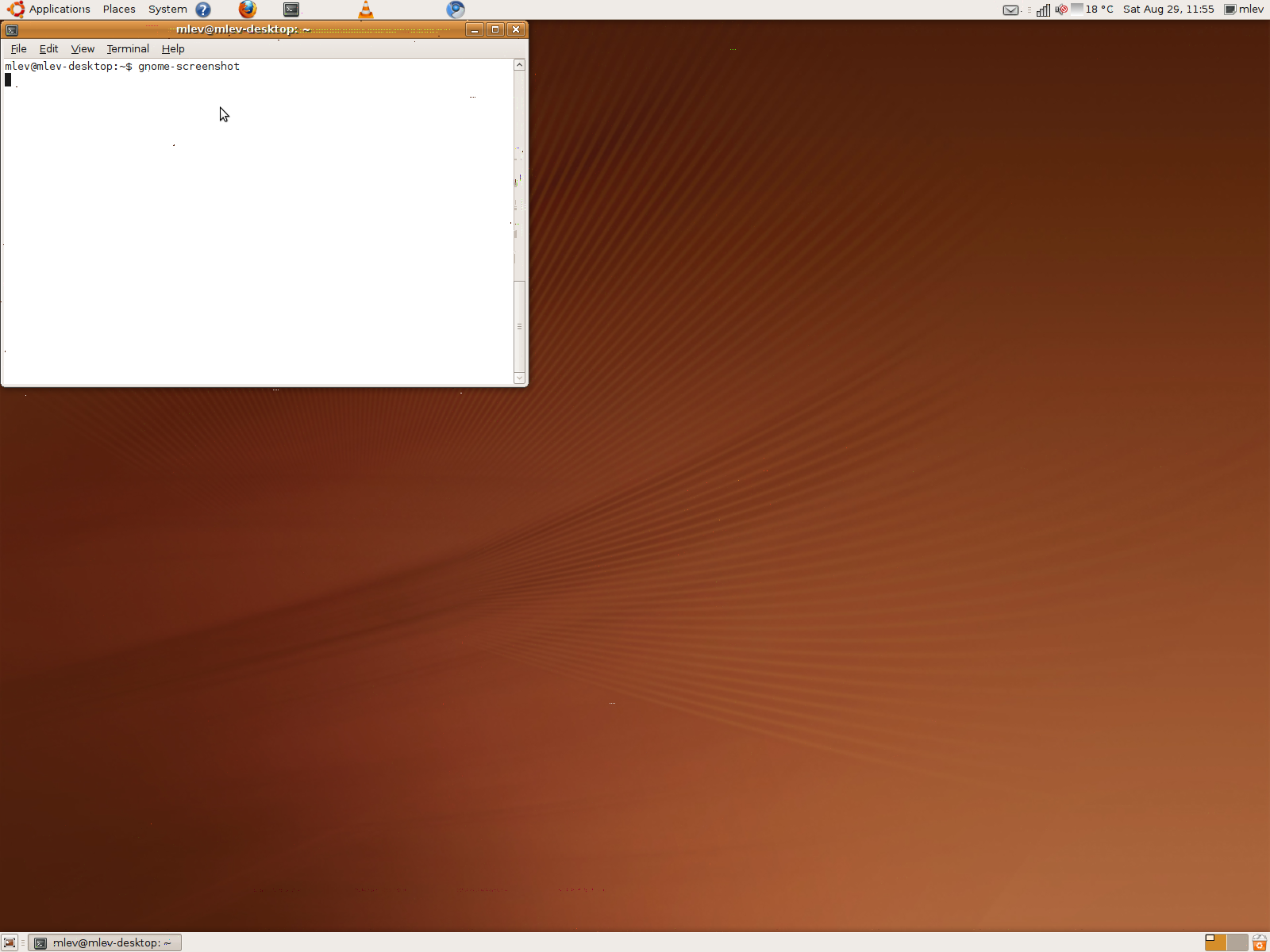
Task: Click the mail envelope notification icon
Action: click(x=1010, y=10)
